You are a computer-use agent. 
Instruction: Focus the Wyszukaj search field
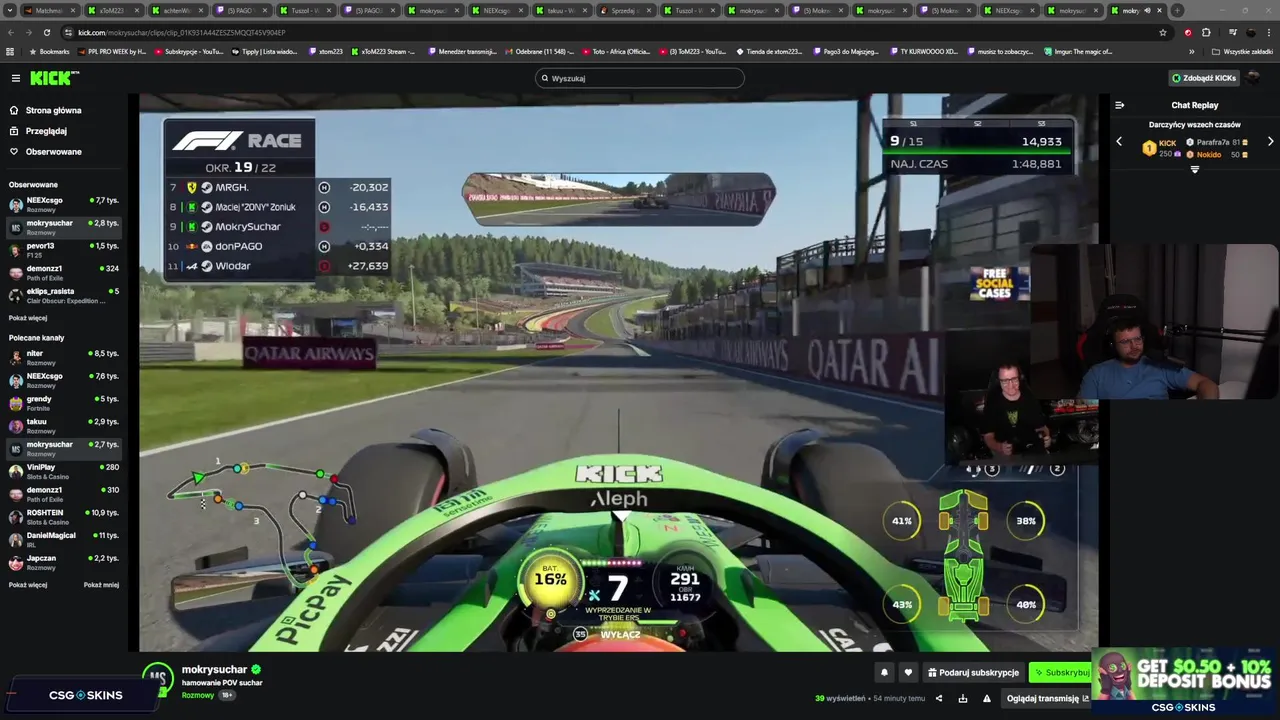point(640,78)
